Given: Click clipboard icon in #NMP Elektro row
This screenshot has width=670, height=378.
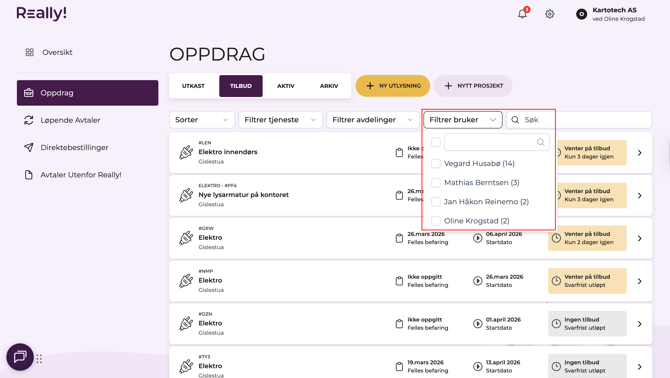Looking at the screenshot, I should (x=399, y=281).
